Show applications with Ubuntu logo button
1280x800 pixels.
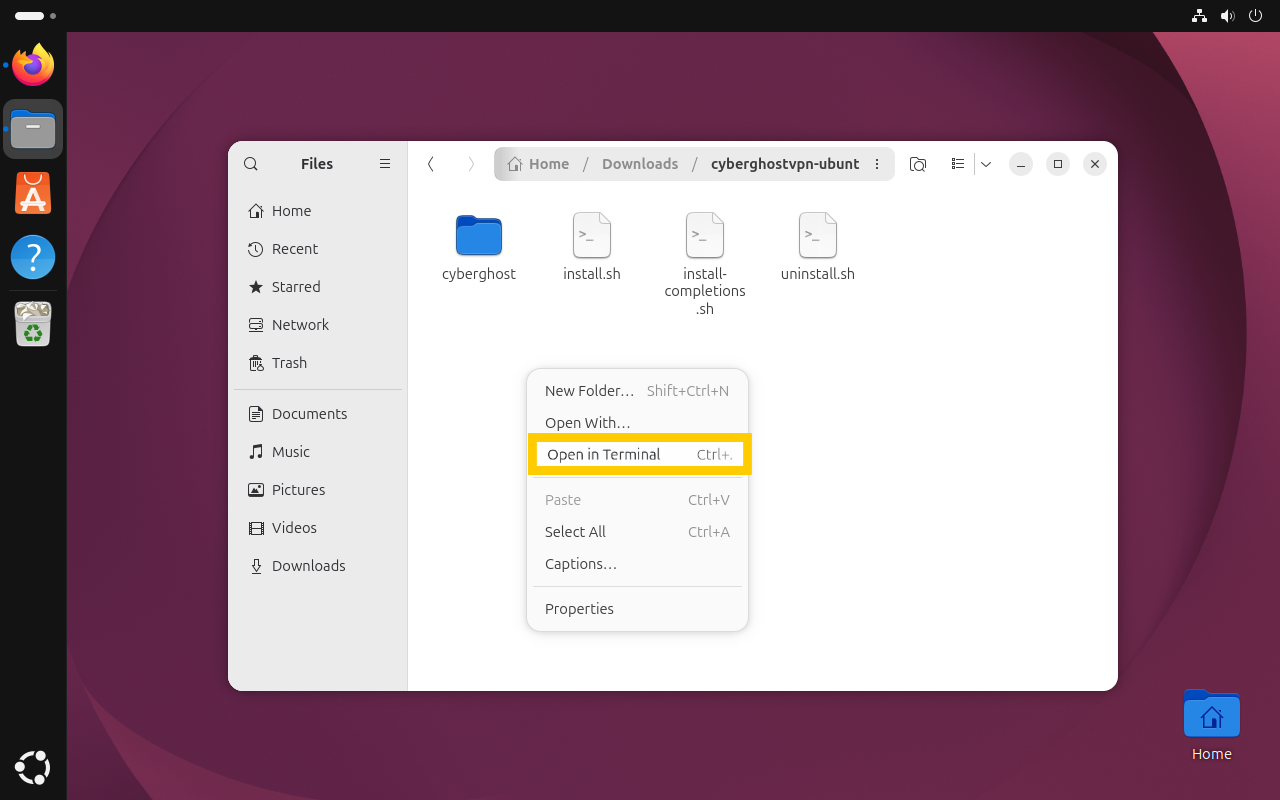point(33,768)
